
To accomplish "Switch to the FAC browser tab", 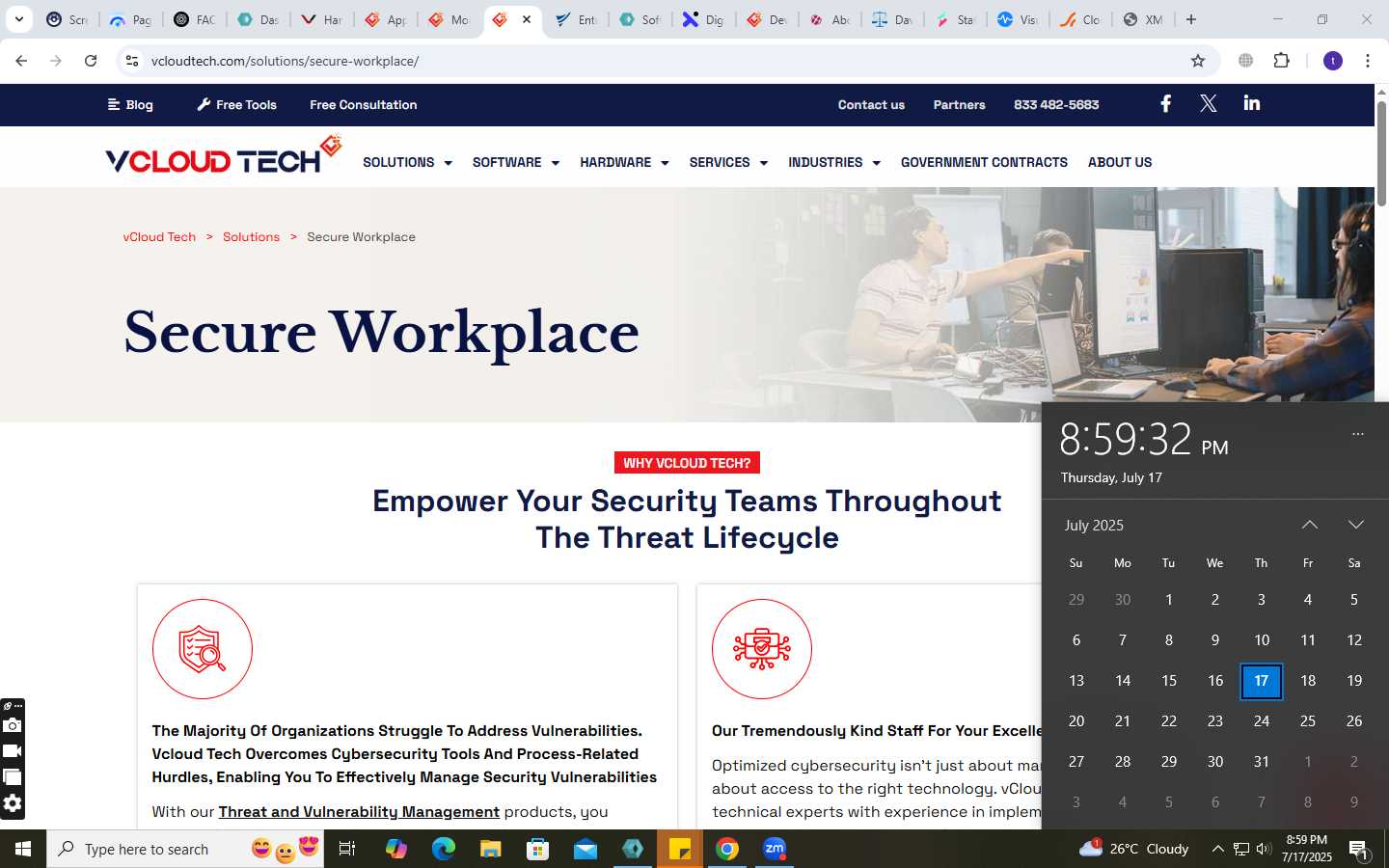I will pyautogui.click(x=193, y=19).
